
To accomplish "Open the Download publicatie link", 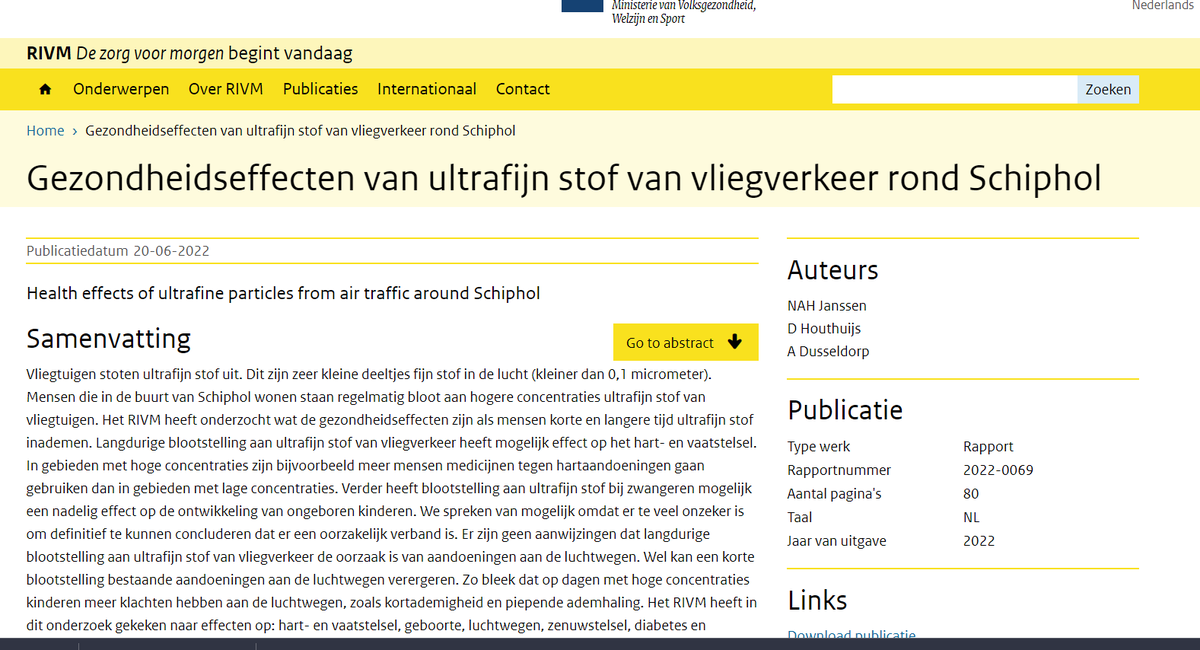I will point(851,636).
